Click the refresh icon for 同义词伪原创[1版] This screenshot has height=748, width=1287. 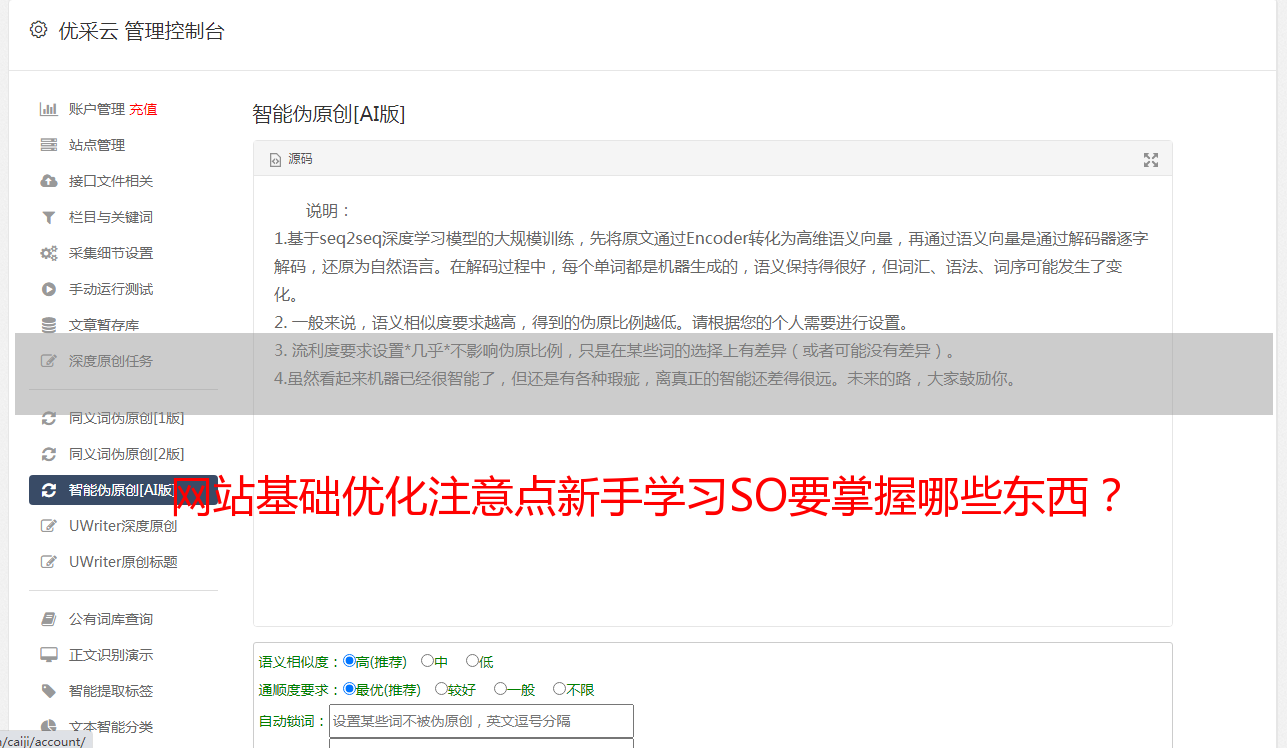[48, 418]
